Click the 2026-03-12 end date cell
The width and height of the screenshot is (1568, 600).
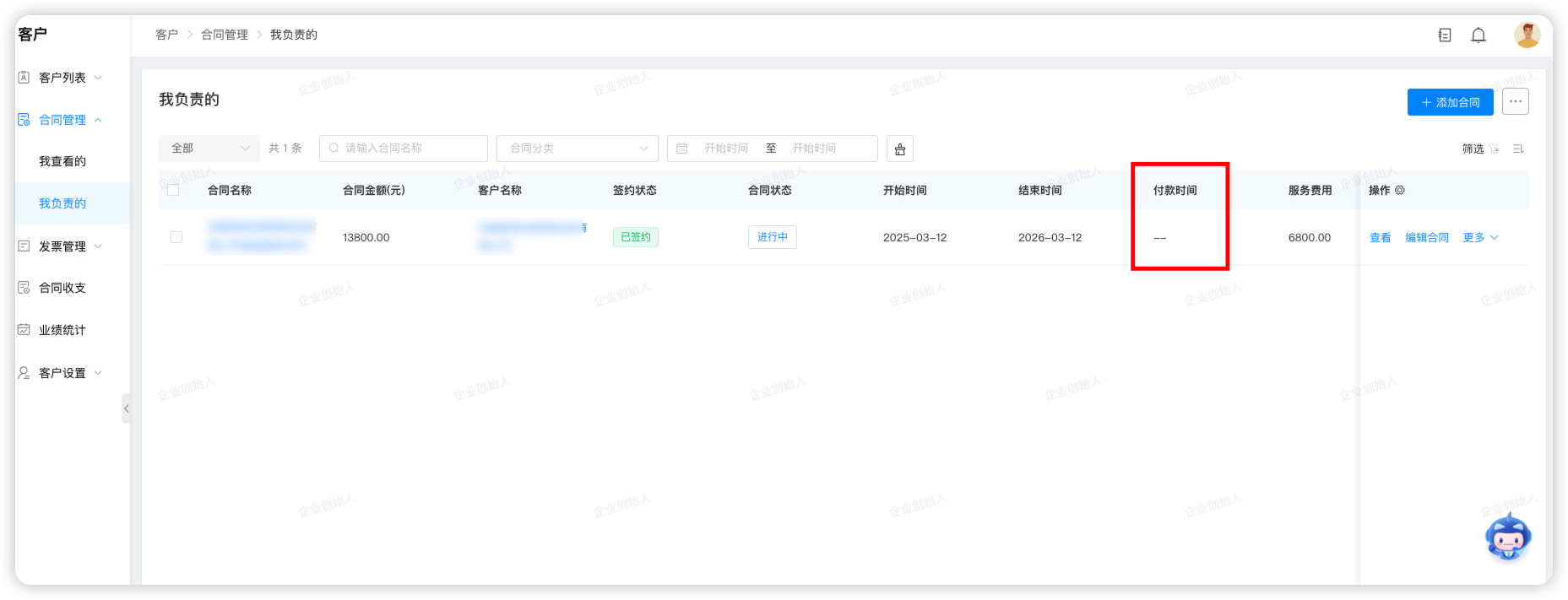(x=1050, y=237)
